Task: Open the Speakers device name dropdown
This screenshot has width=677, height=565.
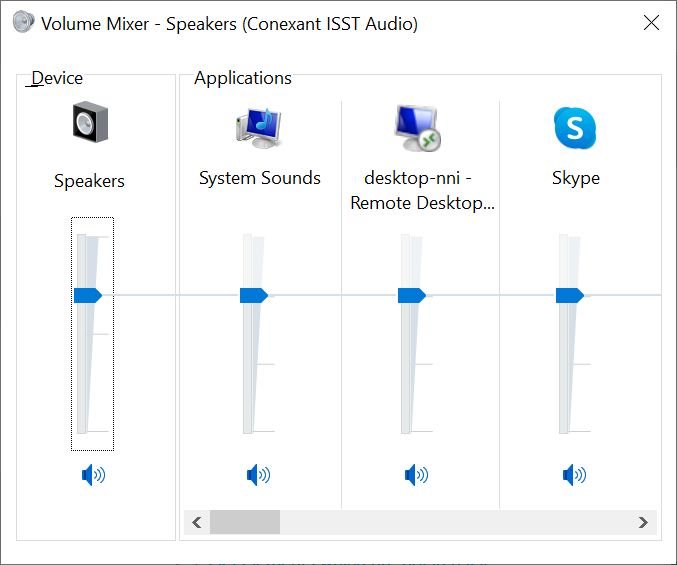Action: point(89,181)
